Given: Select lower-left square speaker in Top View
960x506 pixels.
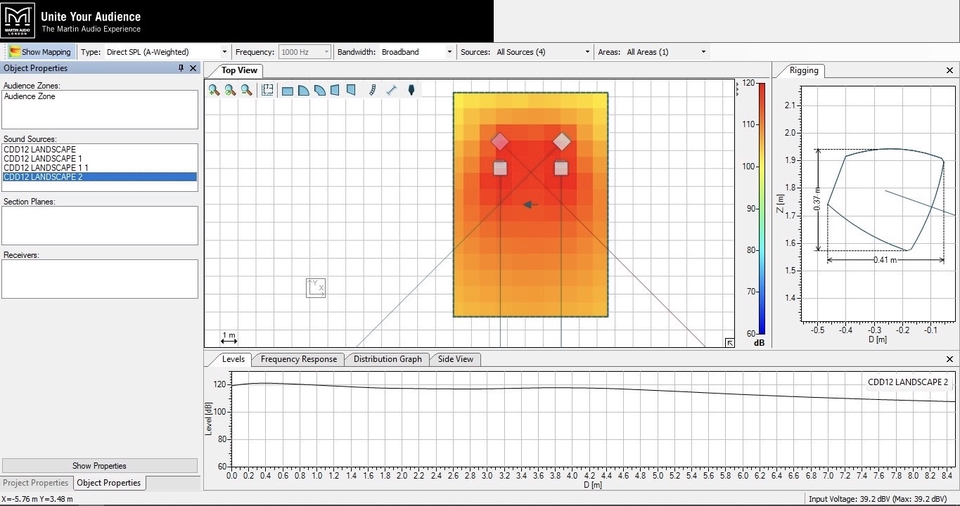Looking at the screenshot, I should pyautogui.click(x=500, y=168).
